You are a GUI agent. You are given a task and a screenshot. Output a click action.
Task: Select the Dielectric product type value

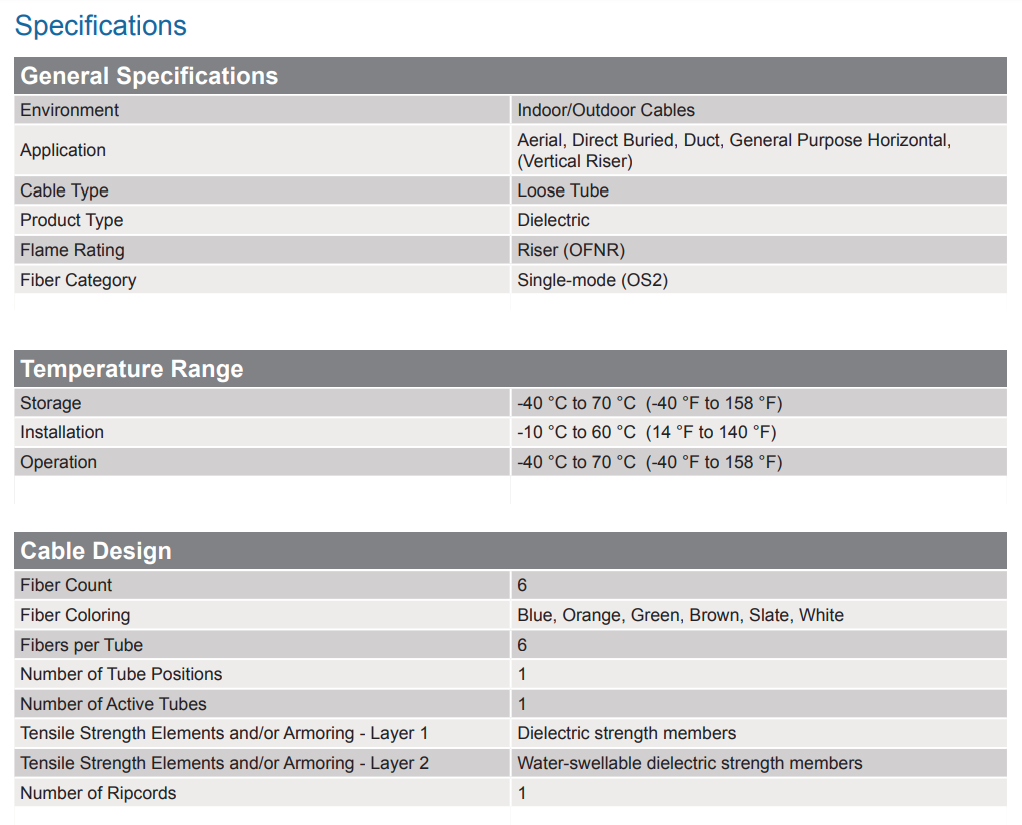tap(553, 220)
